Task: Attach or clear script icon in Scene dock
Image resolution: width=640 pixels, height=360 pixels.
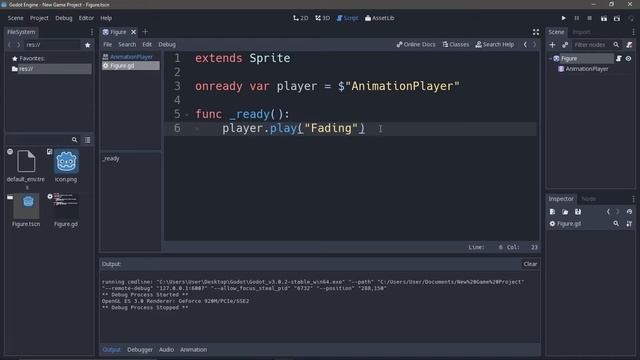Action: [x=629, y=45]
